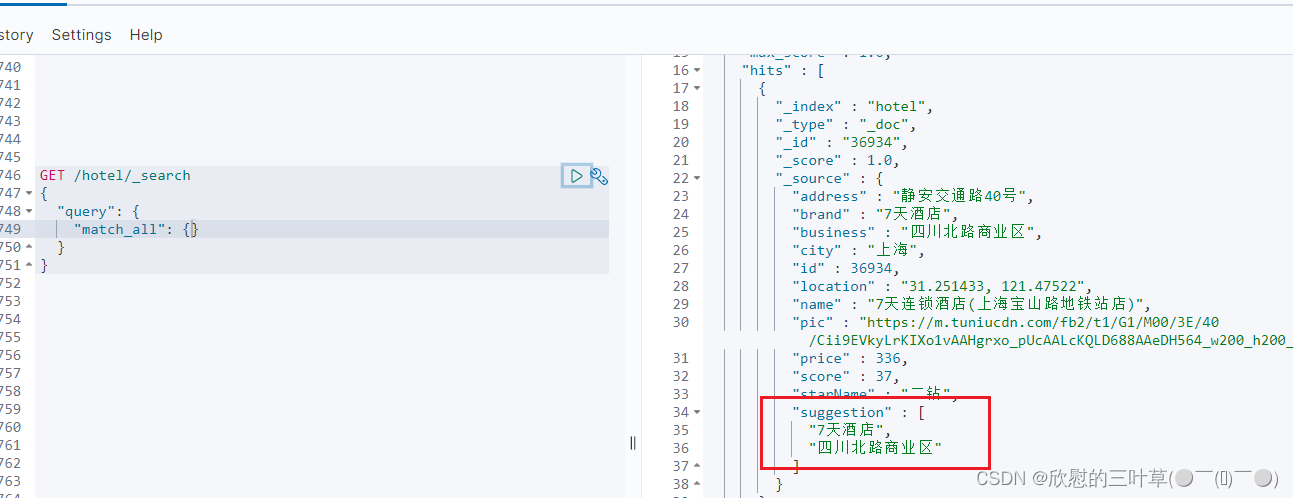Toggle fold arrow at request line 750
This screenshot has width=1293, height=498.
(x=28, y=247)
